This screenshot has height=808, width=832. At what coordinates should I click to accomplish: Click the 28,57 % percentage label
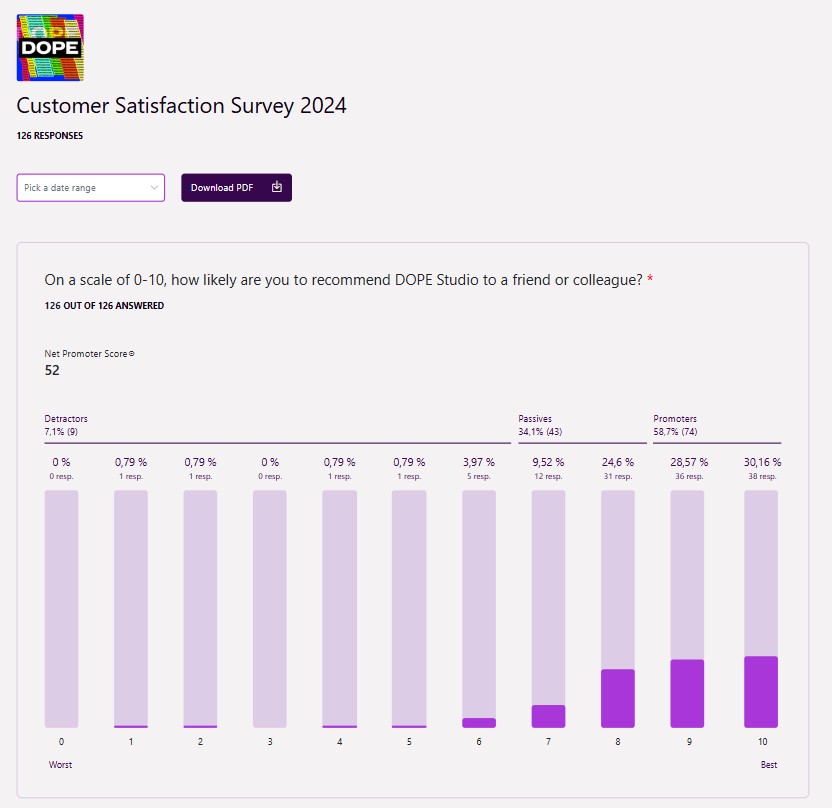pyautogui.click(x=689, y=462)
